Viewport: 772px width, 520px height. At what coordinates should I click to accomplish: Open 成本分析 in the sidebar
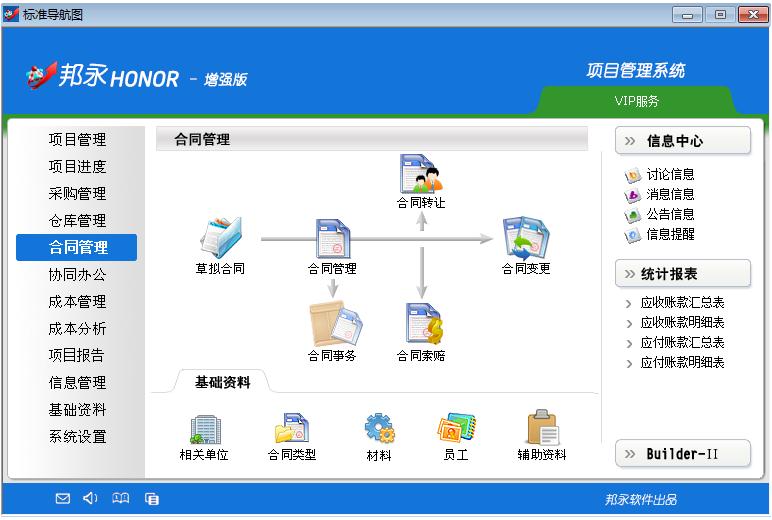pyautogui.click(x=77, y=329)
